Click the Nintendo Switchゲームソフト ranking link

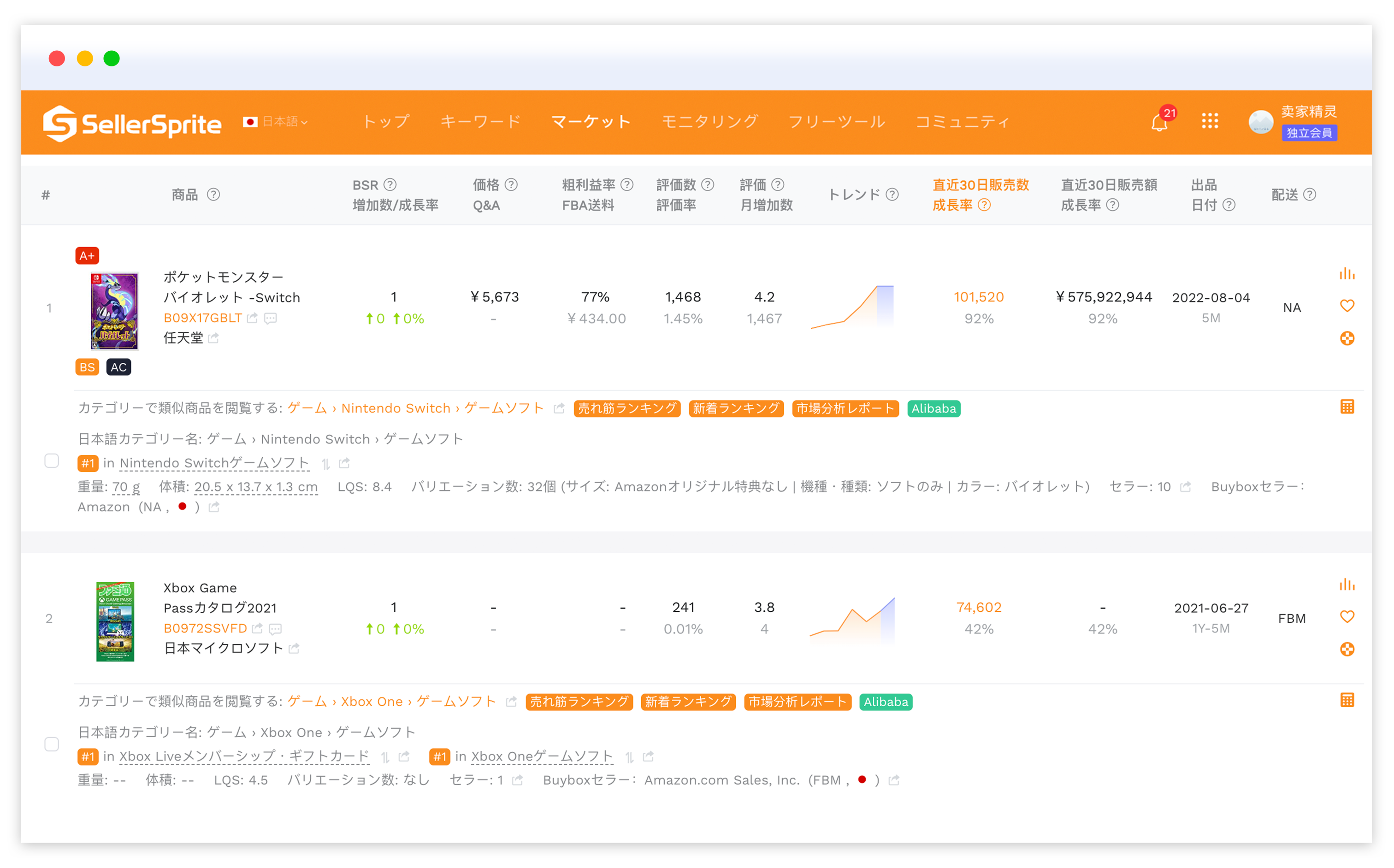(x=214, y=463)
